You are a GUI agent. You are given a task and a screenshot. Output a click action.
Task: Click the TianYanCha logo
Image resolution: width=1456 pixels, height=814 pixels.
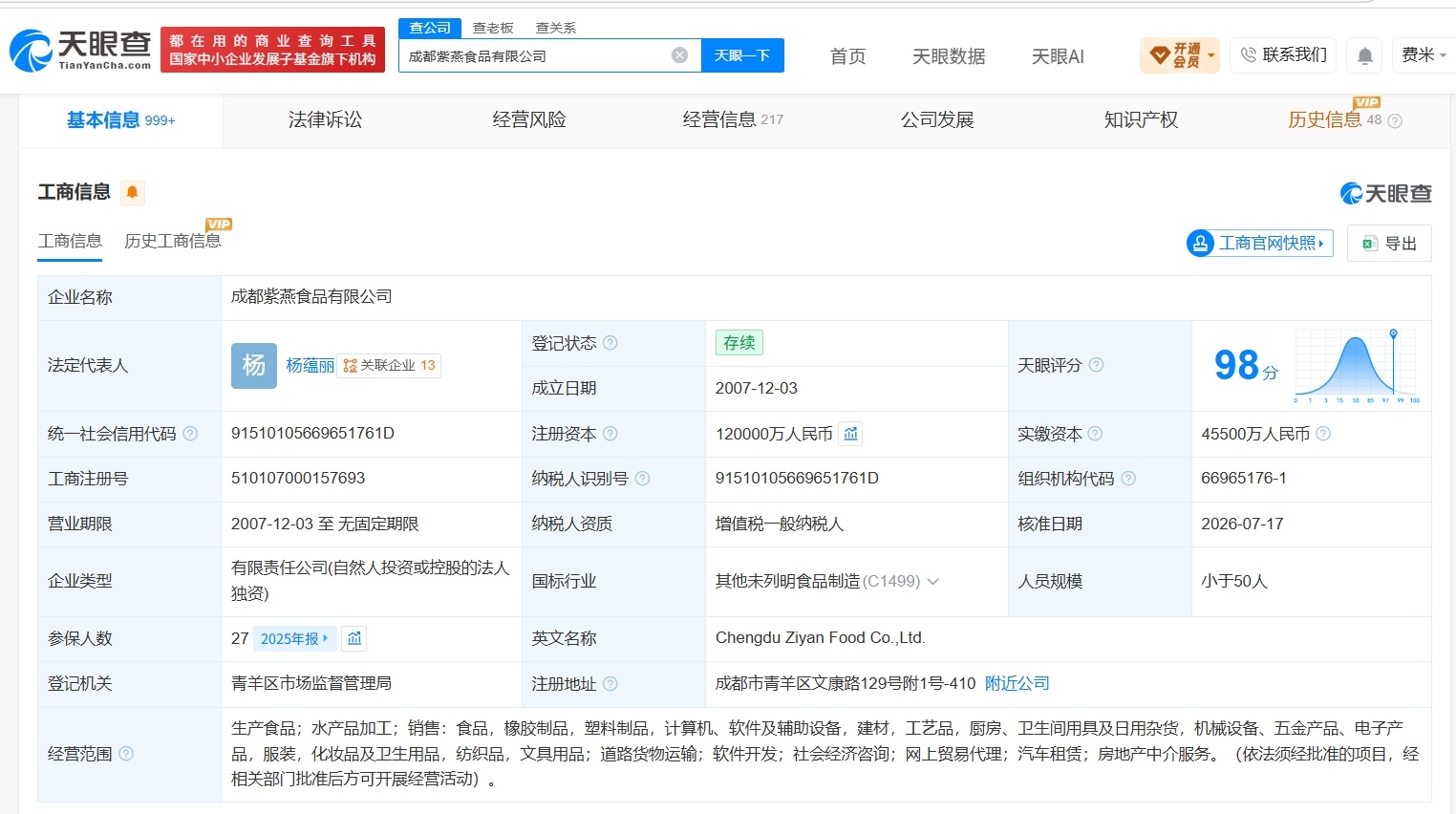80,50
